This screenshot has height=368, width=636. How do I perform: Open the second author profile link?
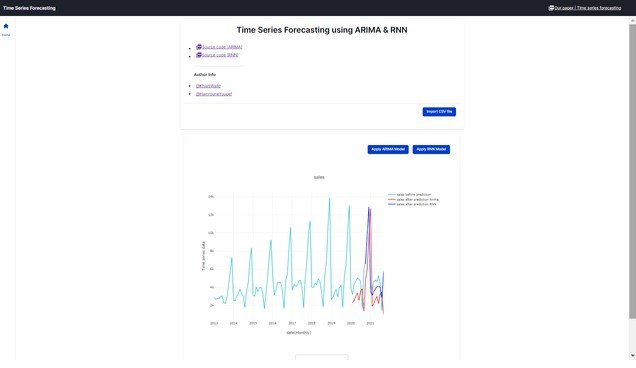(x=214, y=94)
